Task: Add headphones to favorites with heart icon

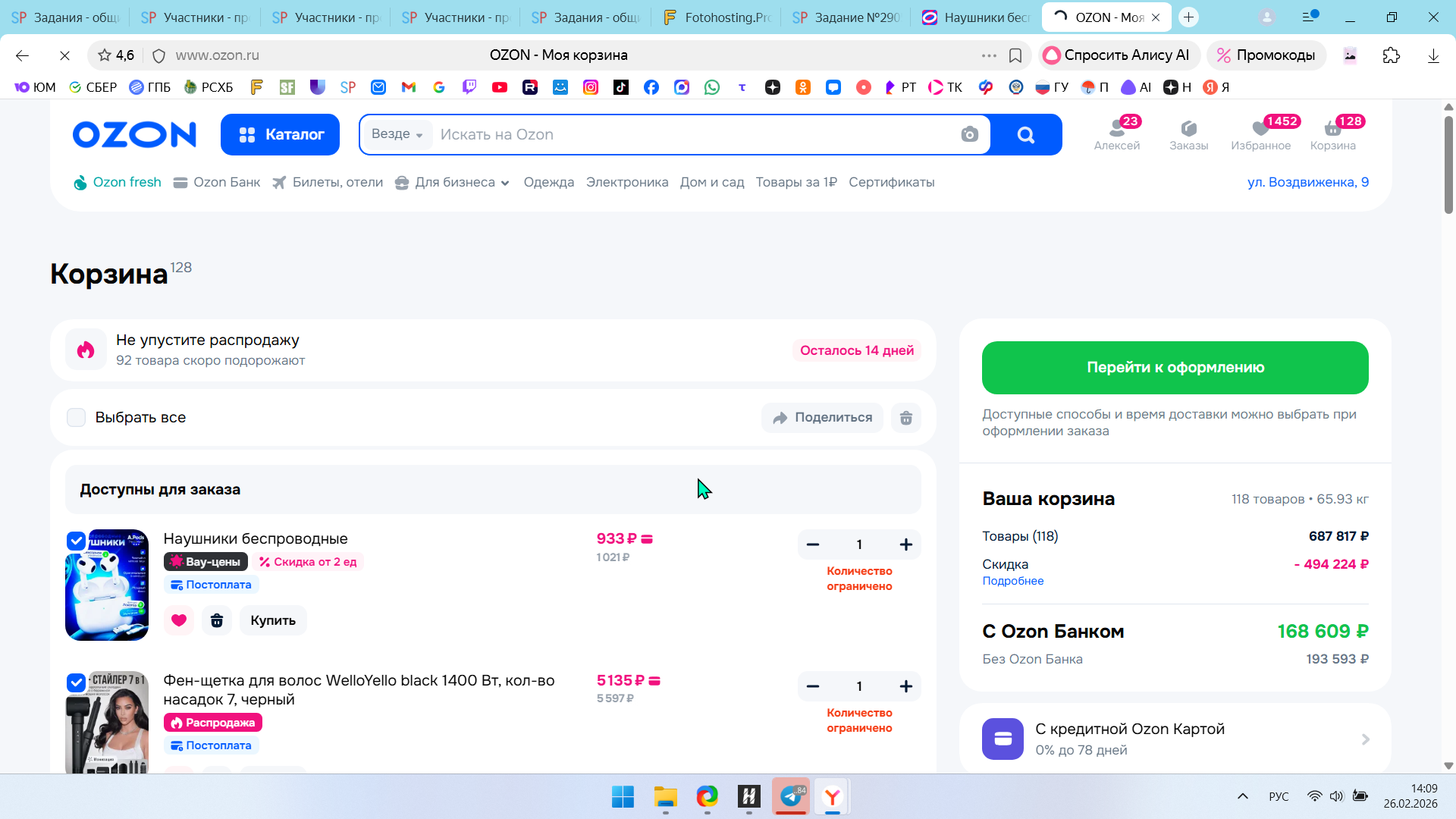Action: (179, 620)
